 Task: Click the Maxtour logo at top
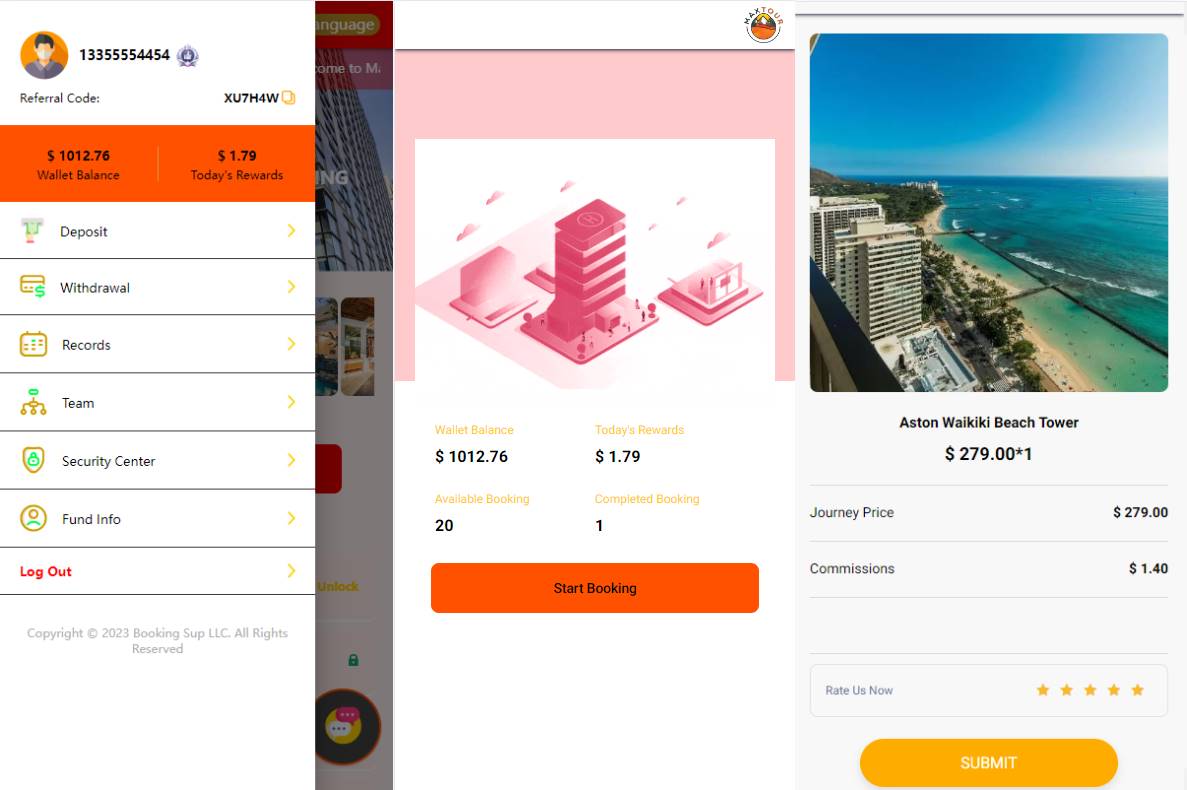coord(763,25)
